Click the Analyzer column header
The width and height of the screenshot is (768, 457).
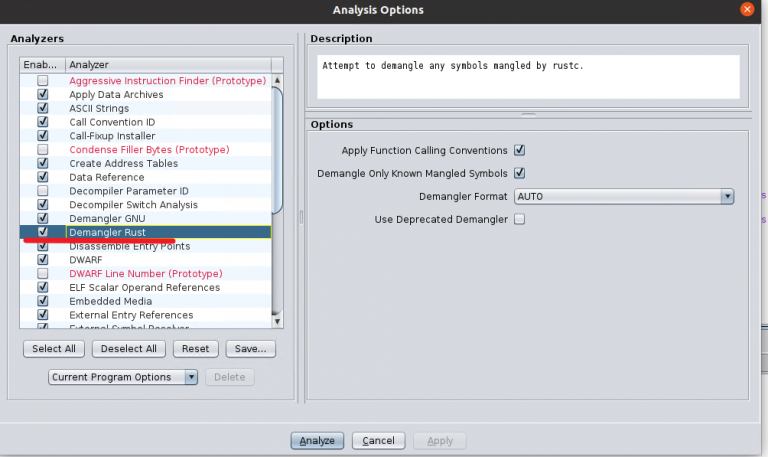click(x=168, y=64)
